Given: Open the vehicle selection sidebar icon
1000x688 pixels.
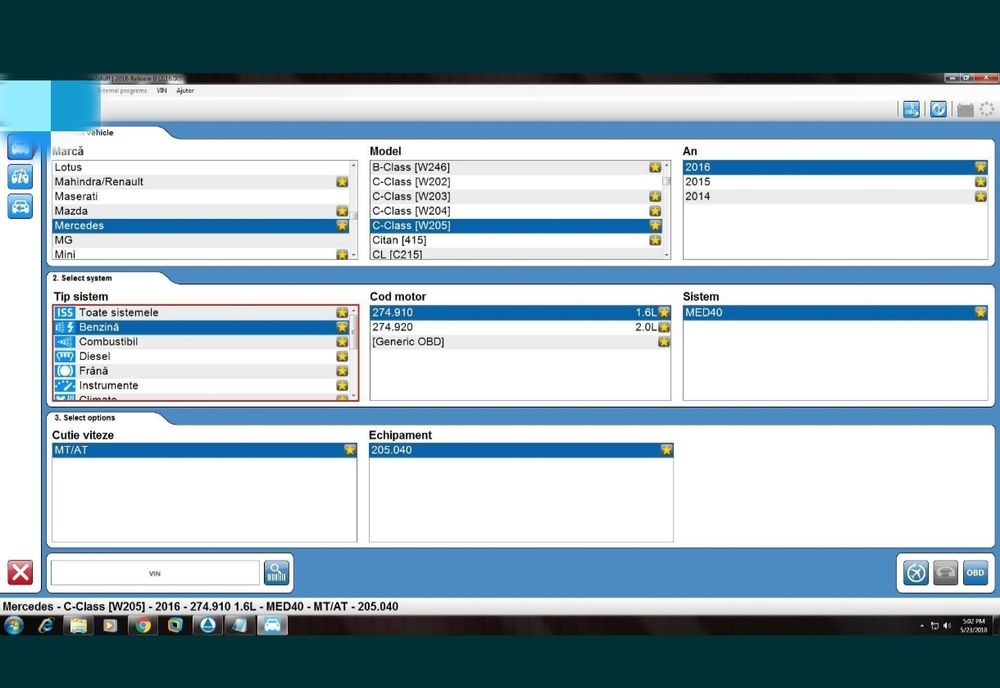Looking at the screenshot, I should (x=20, y=147).
